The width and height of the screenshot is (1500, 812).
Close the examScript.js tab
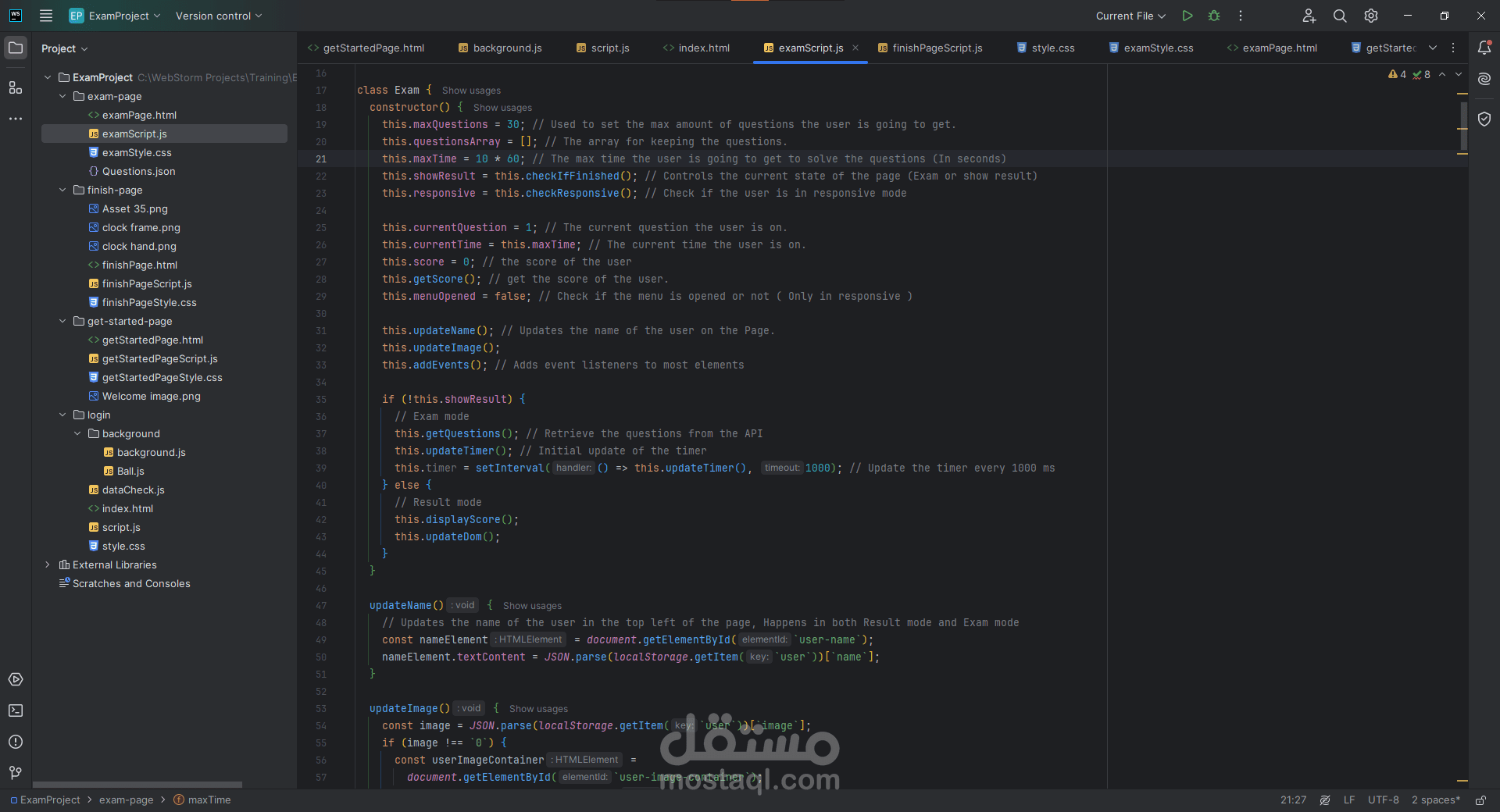pyautogui.click(x=855, y=48)
